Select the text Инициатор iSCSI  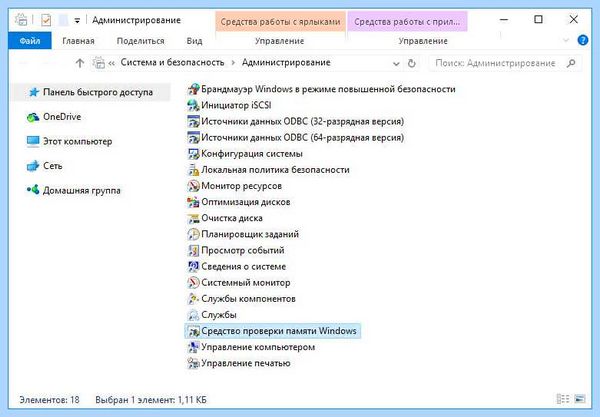pos(236,105)
